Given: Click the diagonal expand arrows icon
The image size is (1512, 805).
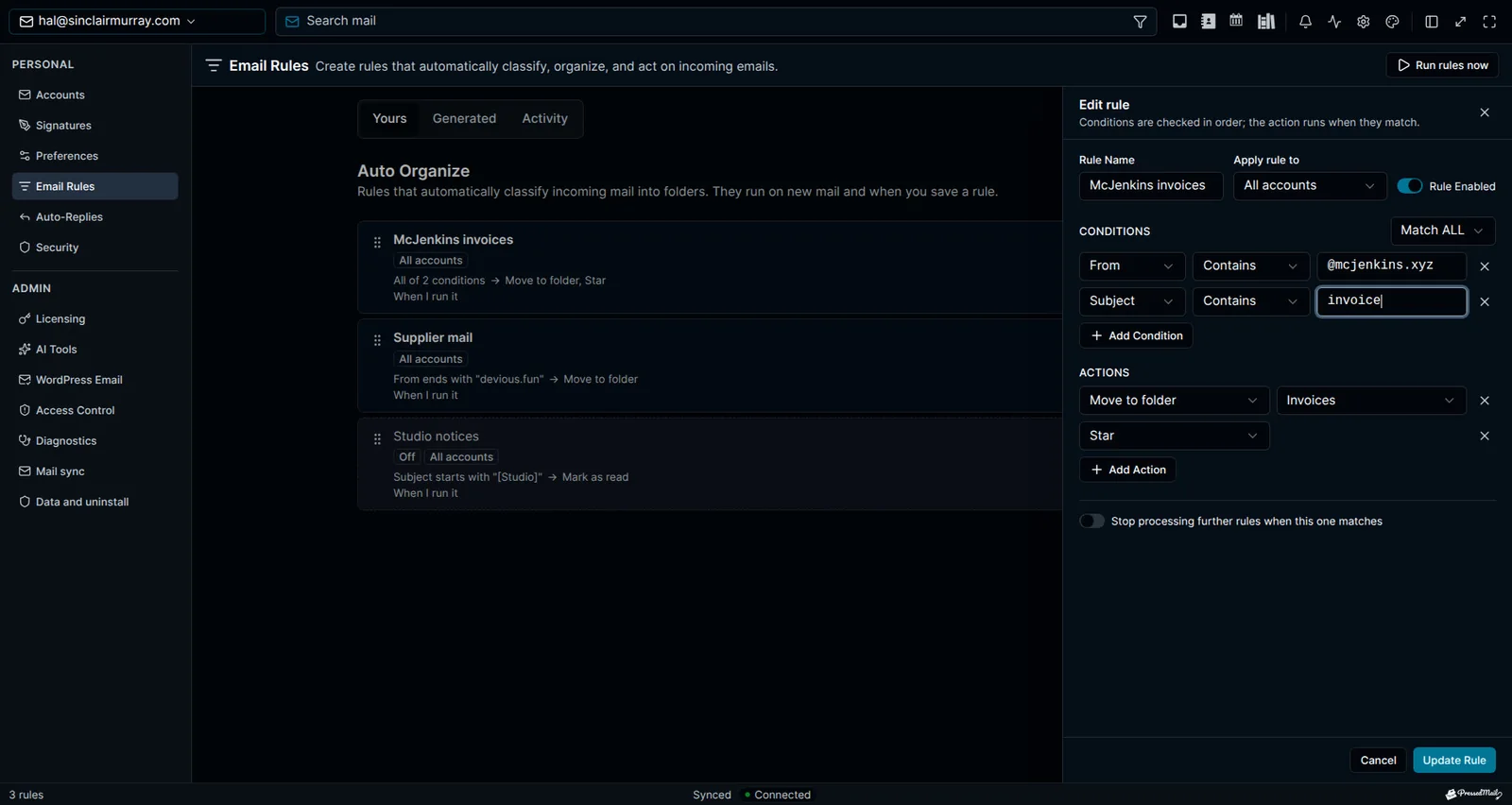Looking at the screenshot, I should pos(1461,21).
